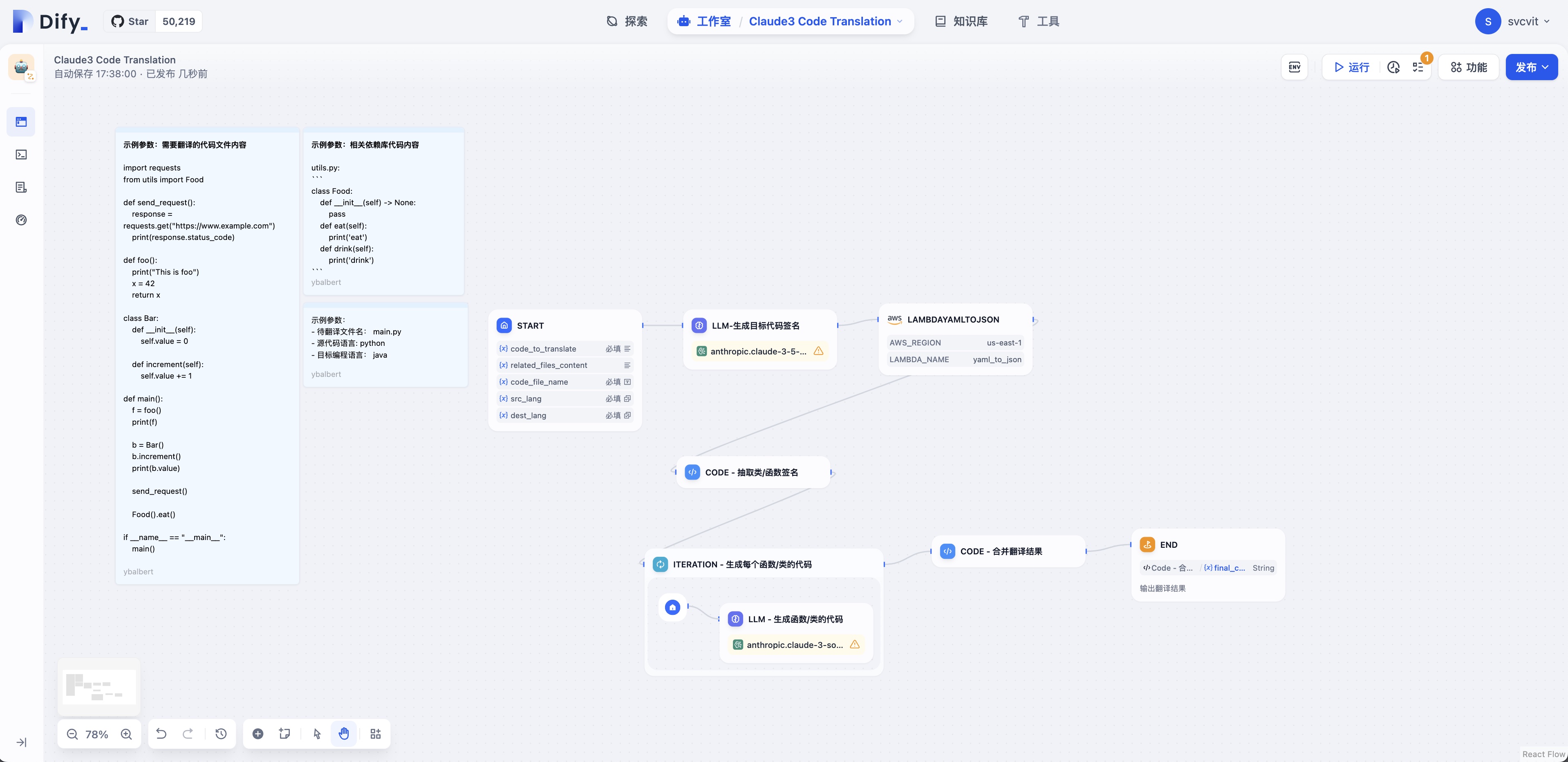Image resolution: width=1568 pixels, height=762 pixels.
Task: Open the 探索 explore tab
Action: (x=627, y=21)
